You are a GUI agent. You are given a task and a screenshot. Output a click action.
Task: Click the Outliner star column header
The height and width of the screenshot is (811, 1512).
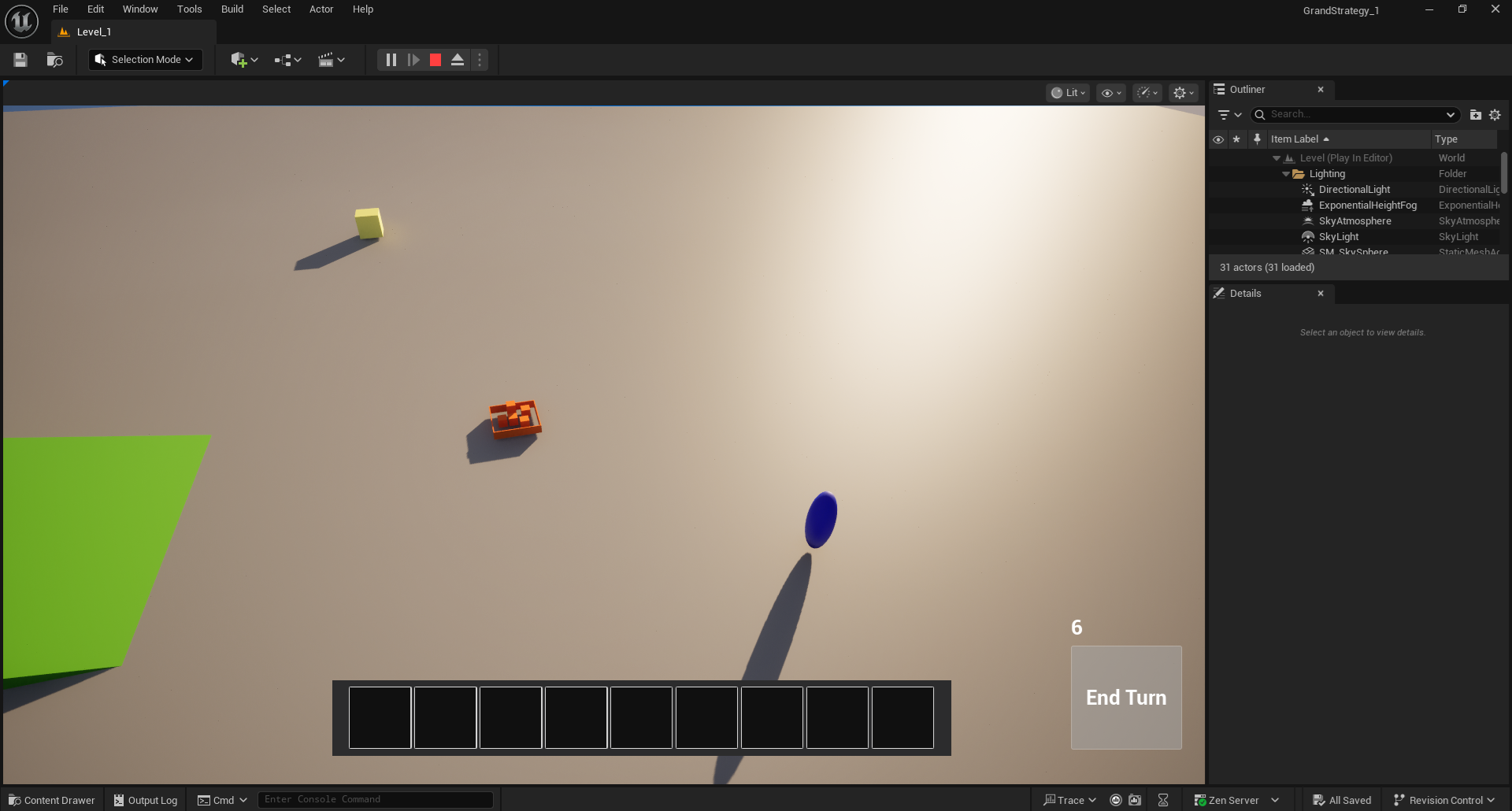click(x=1236, y=139)
